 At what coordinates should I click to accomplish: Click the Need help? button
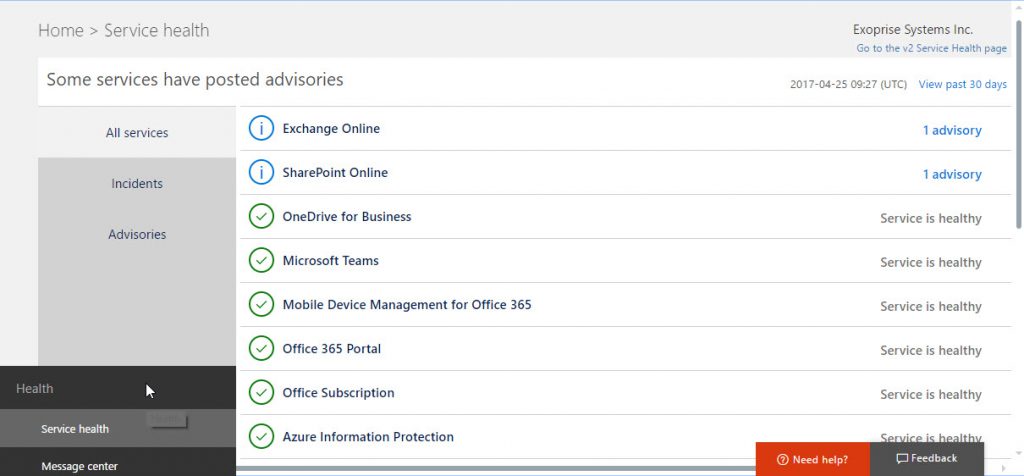point(812,459)
